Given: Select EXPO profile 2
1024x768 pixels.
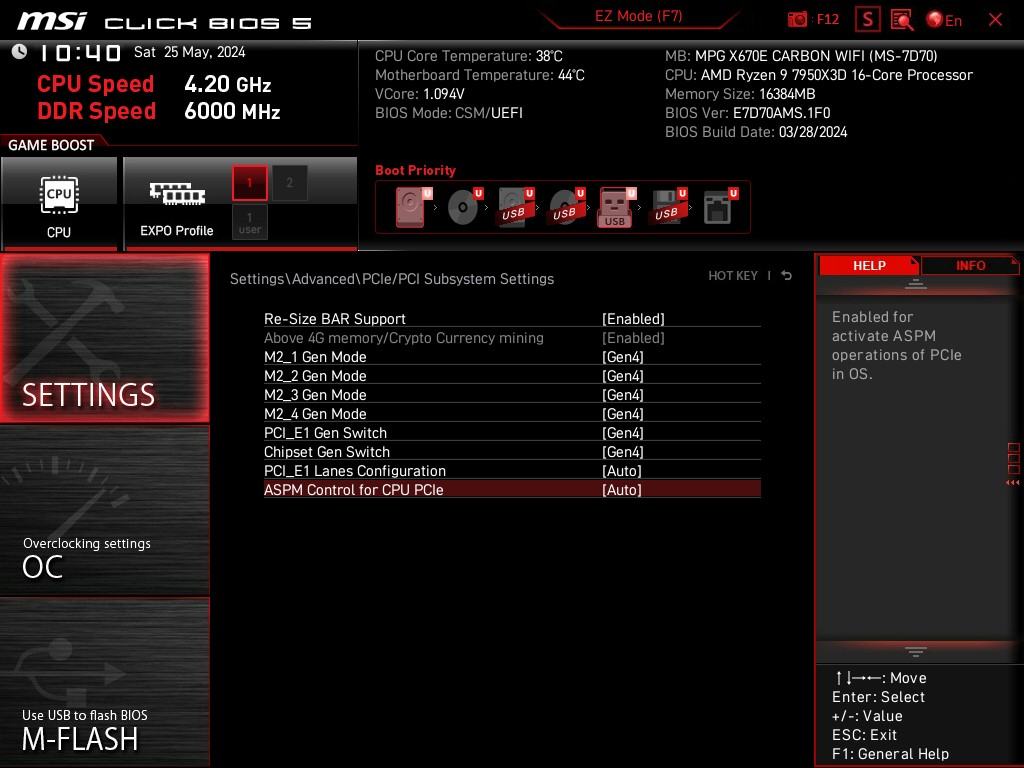Looking at the screenshot, I should [x=289, y=183].
